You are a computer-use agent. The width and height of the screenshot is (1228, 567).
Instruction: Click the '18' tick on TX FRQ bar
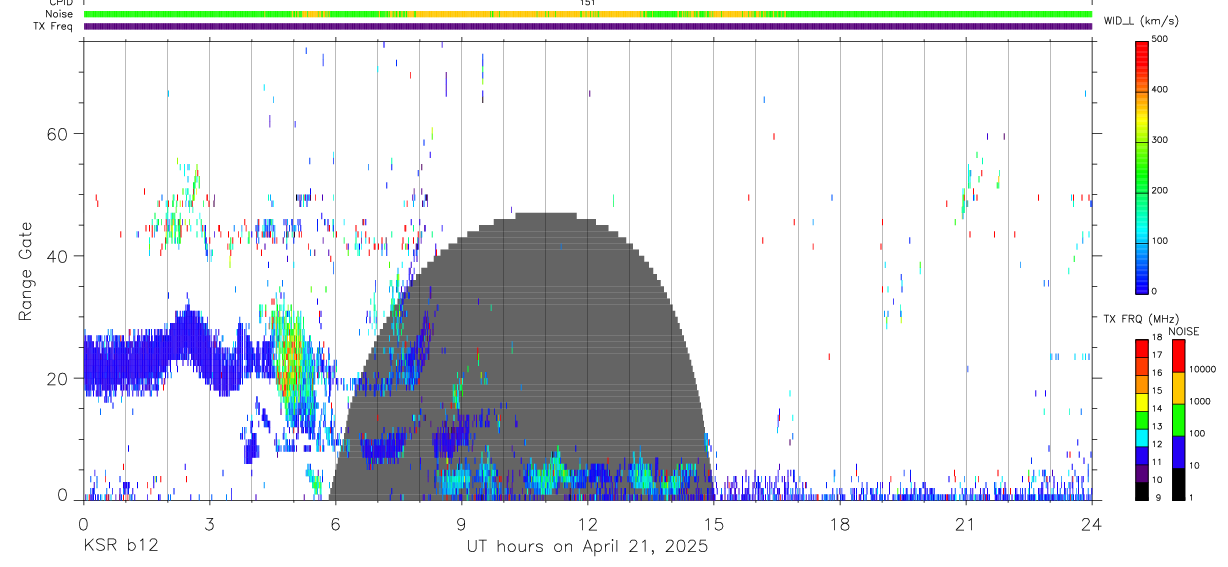coord(1158,337)
